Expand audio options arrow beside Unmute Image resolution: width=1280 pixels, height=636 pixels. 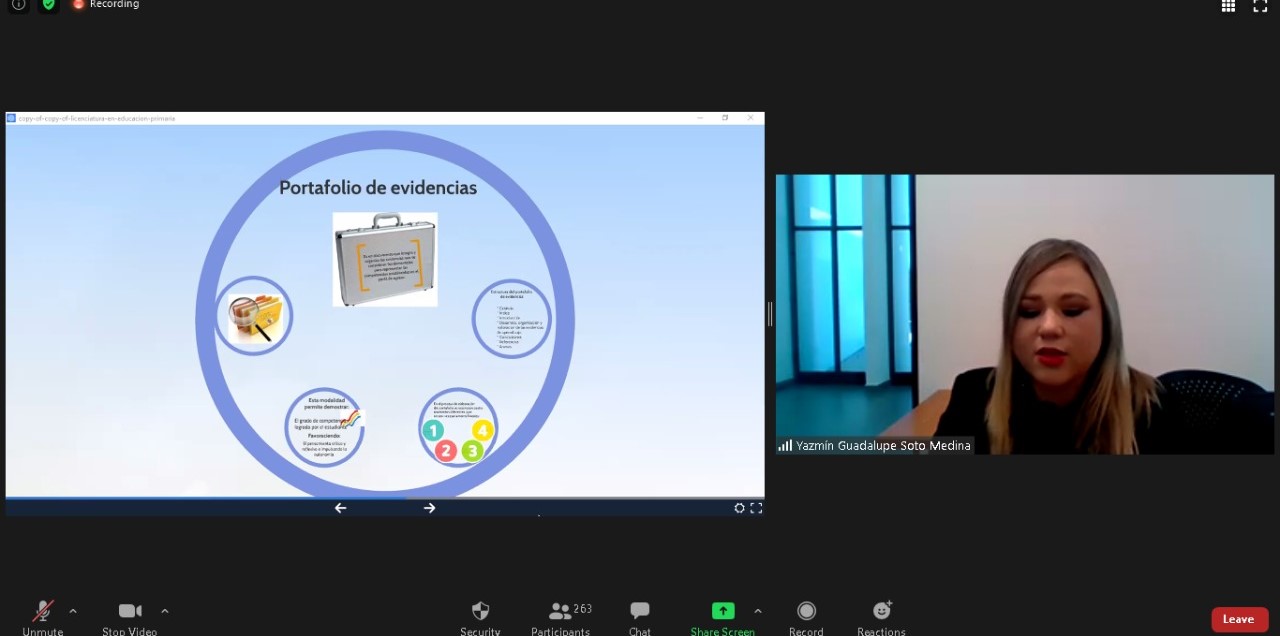tap(73, 610)
